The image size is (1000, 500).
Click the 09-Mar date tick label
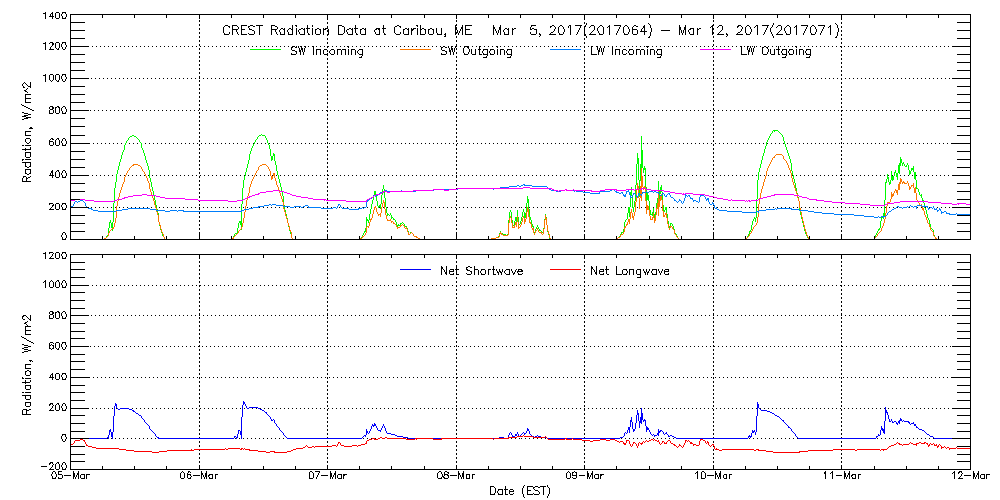585,478
